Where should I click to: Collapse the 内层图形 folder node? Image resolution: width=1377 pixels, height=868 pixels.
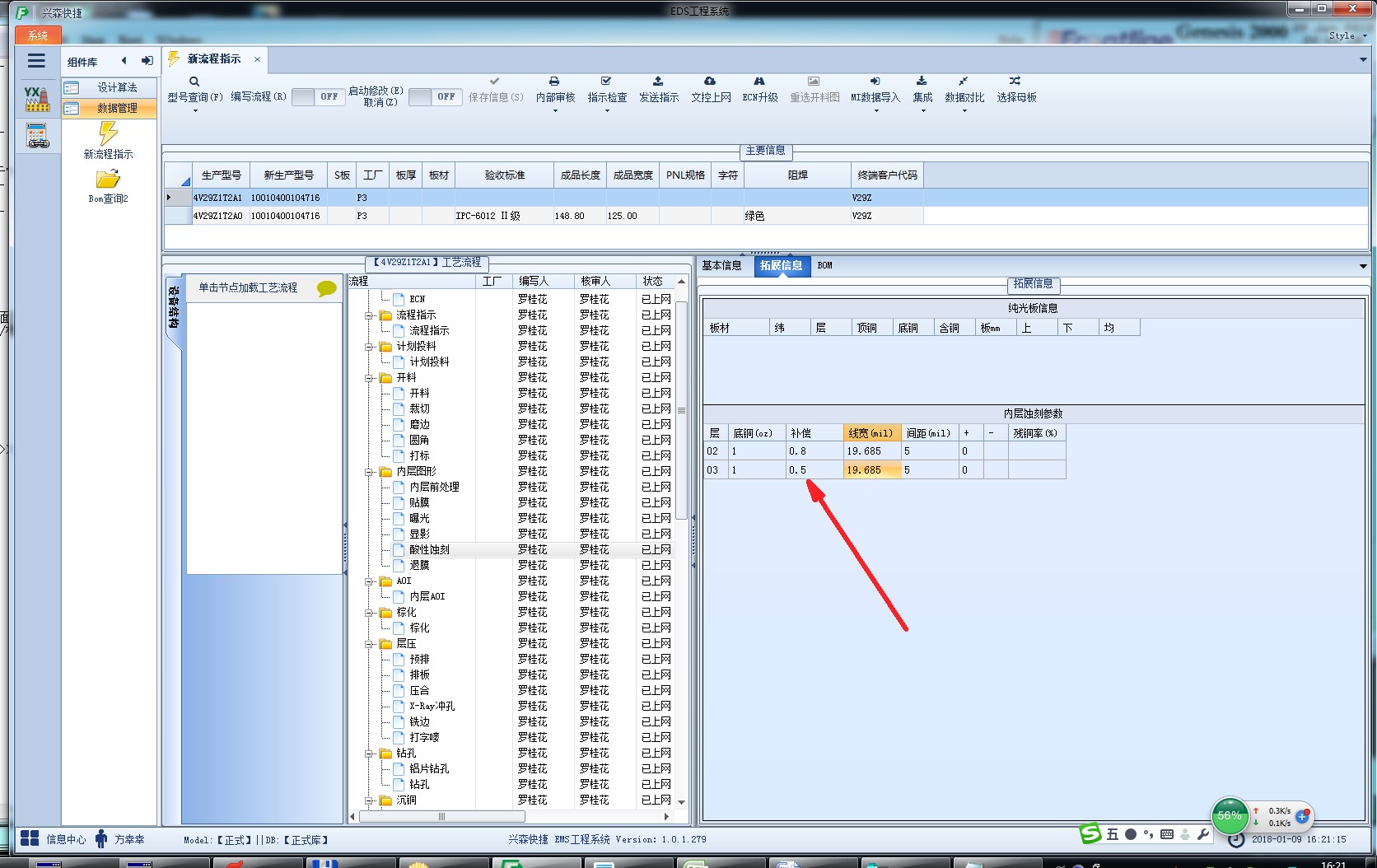[370, 472]
